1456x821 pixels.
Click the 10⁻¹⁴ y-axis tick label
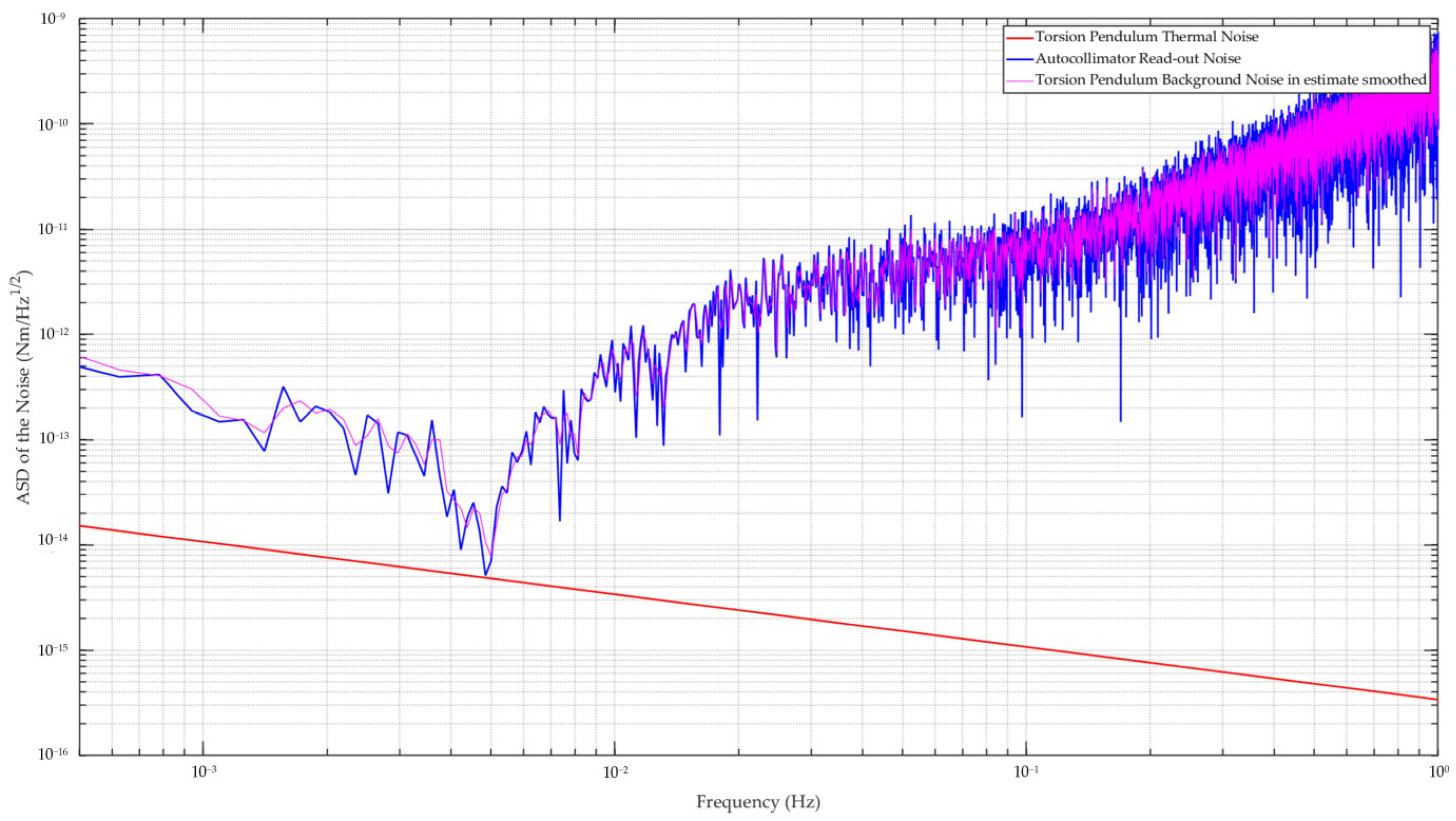click(x=54, y=540)
